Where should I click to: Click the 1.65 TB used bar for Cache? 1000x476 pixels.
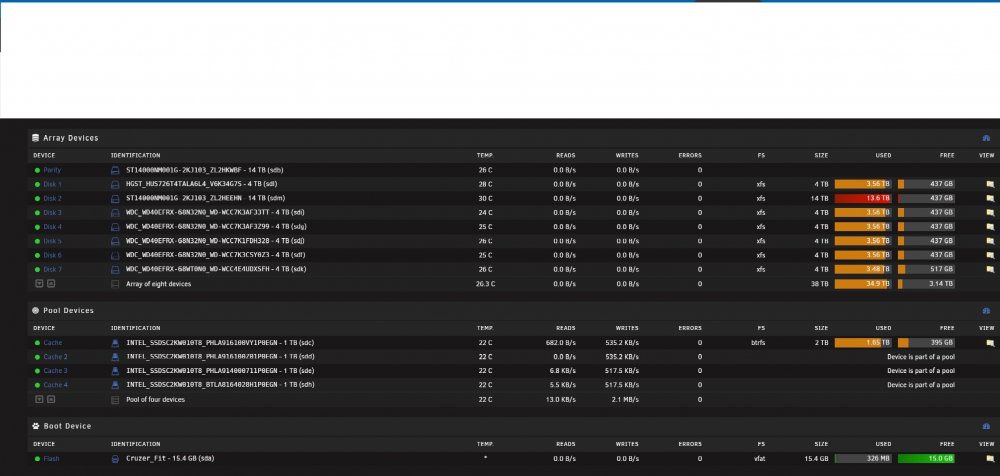[x=863, y=343]
